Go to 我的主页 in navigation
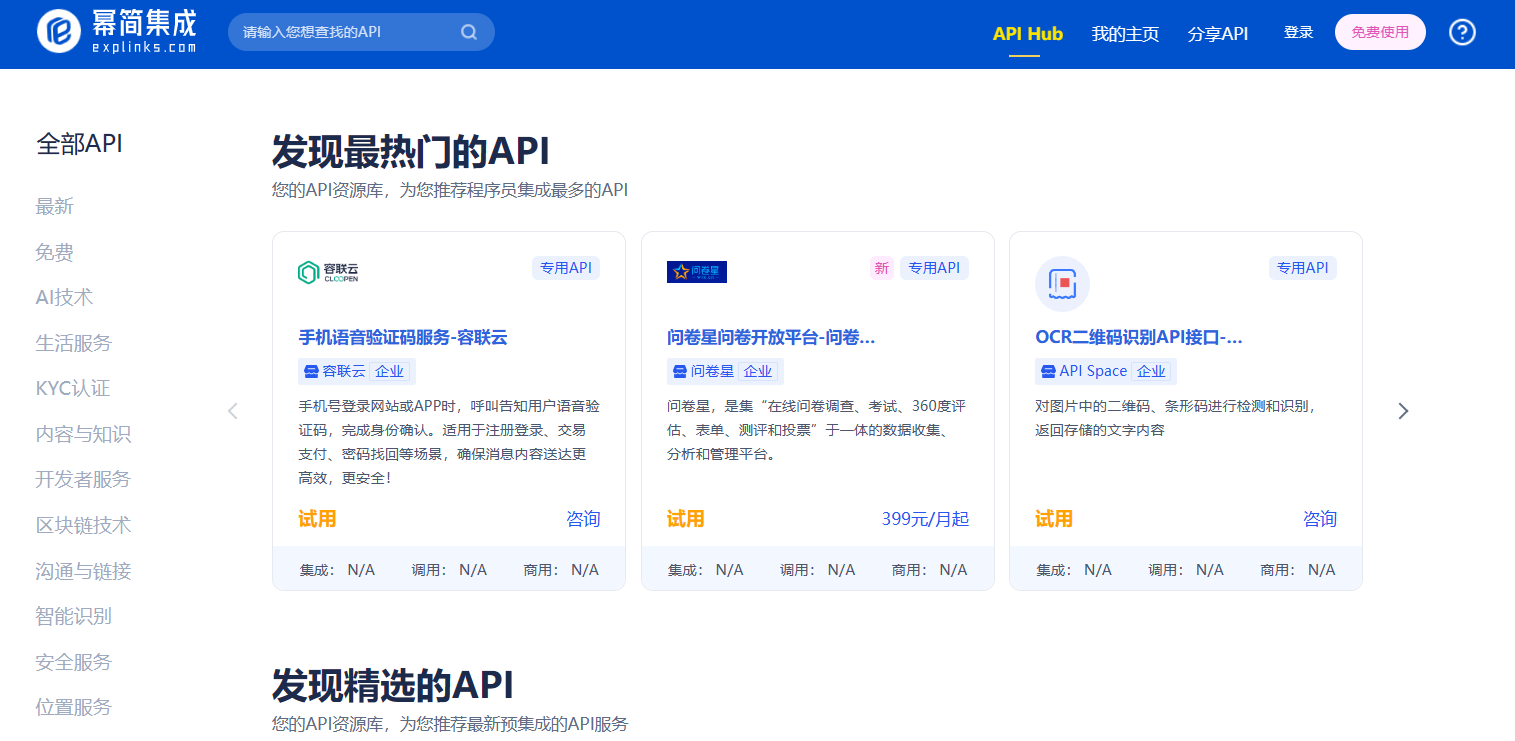This screenshot has width=1515, height=741. tap(1125, 33)
